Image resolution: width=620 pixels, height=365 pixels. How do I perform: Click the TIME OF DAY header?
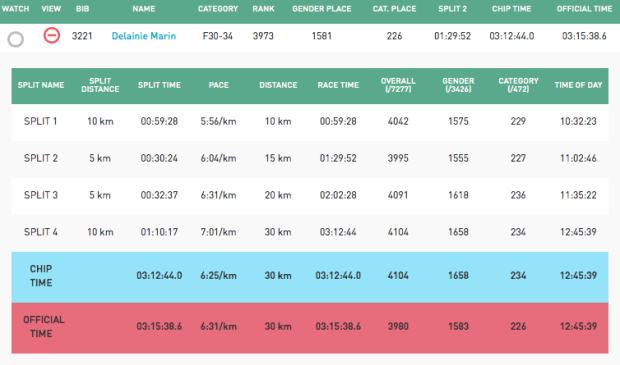pos(578,85)
